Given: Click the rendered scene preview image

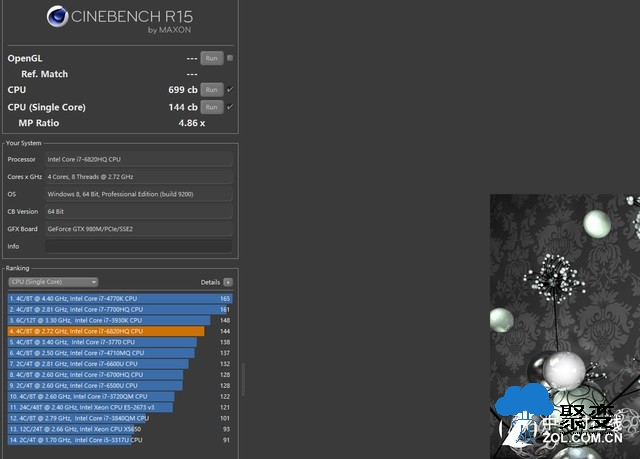Looking at the screenshot, I should [x=565, y=326].
